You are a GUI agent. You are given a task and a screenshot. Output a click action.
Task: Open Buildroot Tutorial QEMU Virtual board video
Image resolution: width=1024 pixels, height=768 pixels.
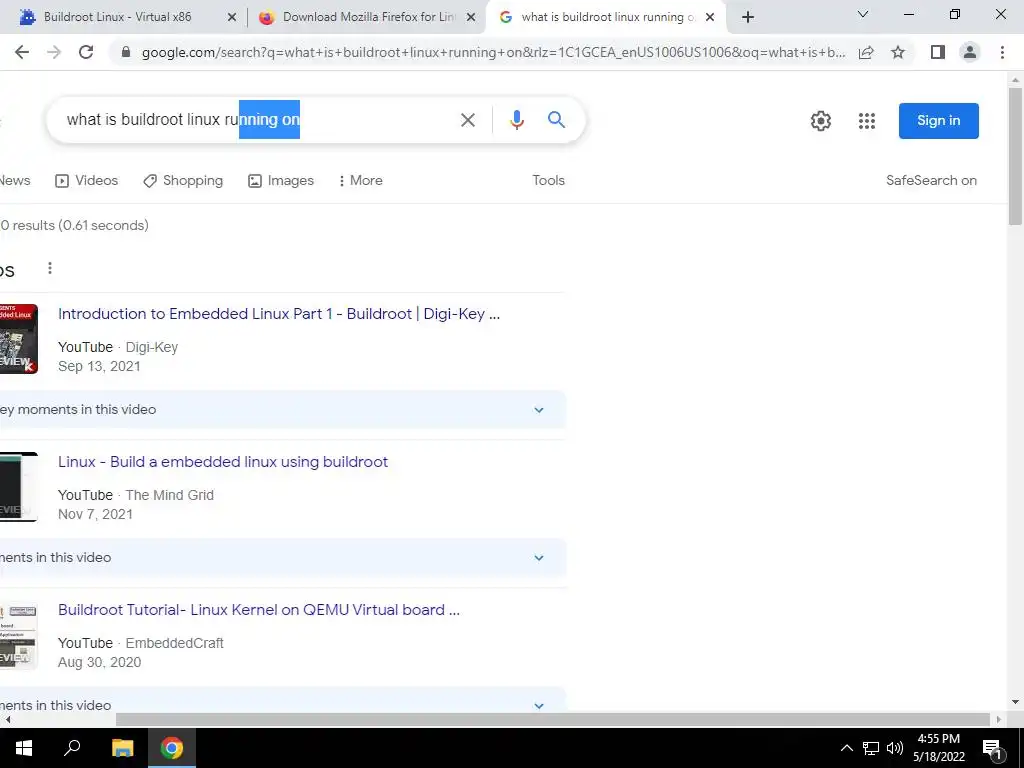(x=259, y=609)
